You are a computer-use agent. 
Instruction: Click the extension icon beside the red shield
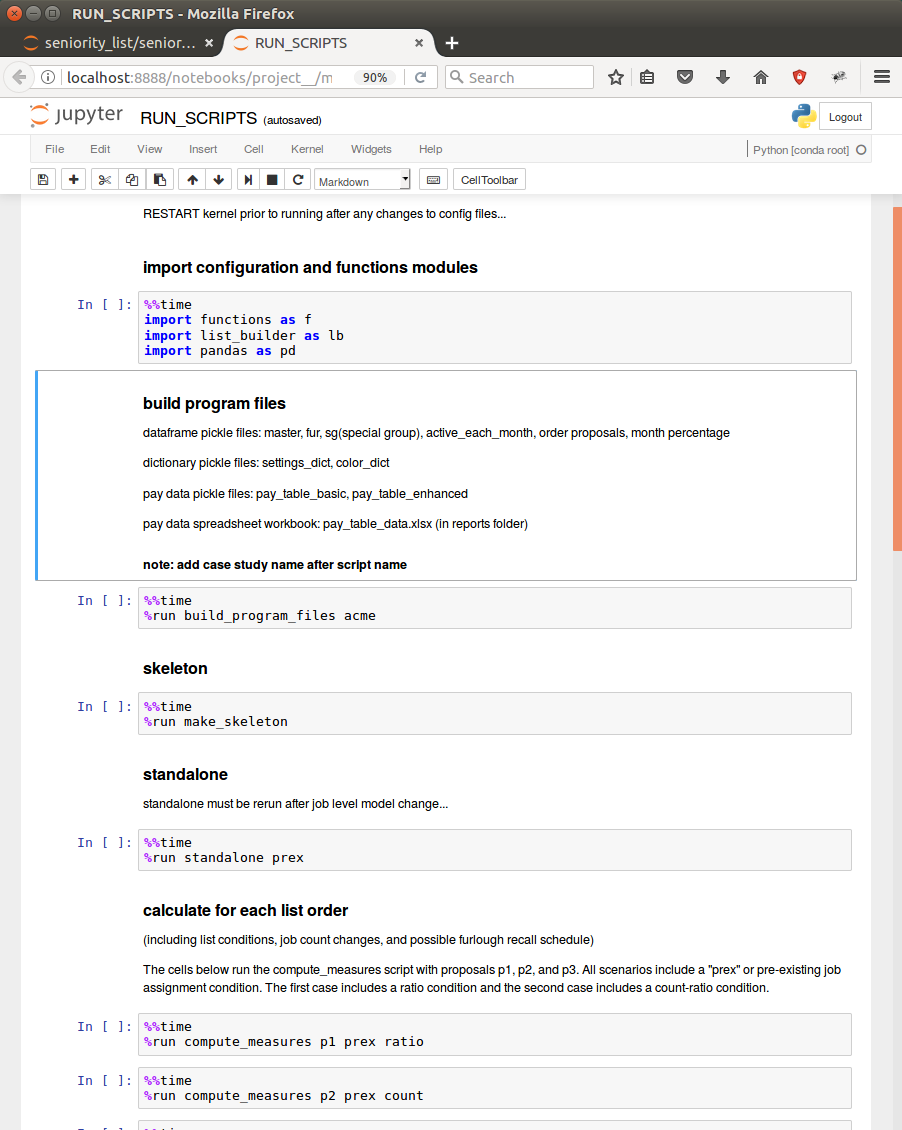point(839,77)
